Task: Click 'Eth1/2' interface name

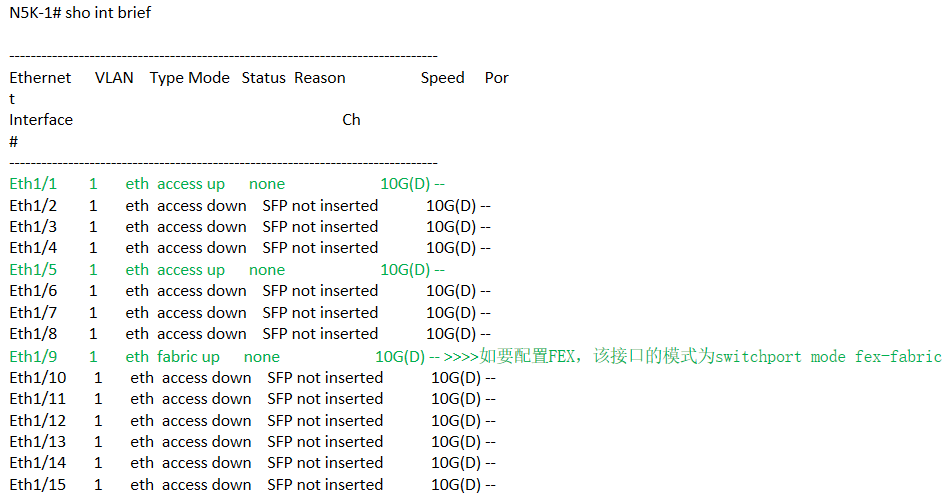Action: (x=33, y=206)
